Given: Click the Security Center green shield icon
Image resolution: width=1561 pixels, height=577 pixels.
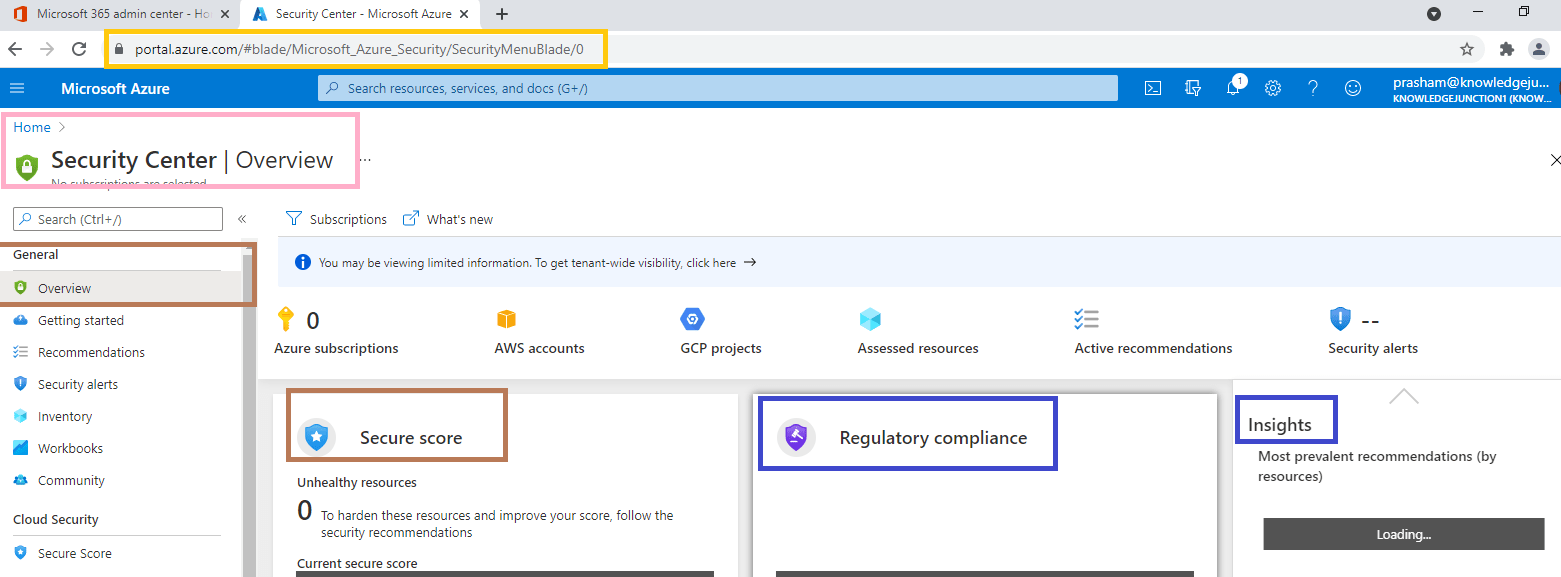Looking at the screenshot, I should pyautogui.click(x=27, y=166).
